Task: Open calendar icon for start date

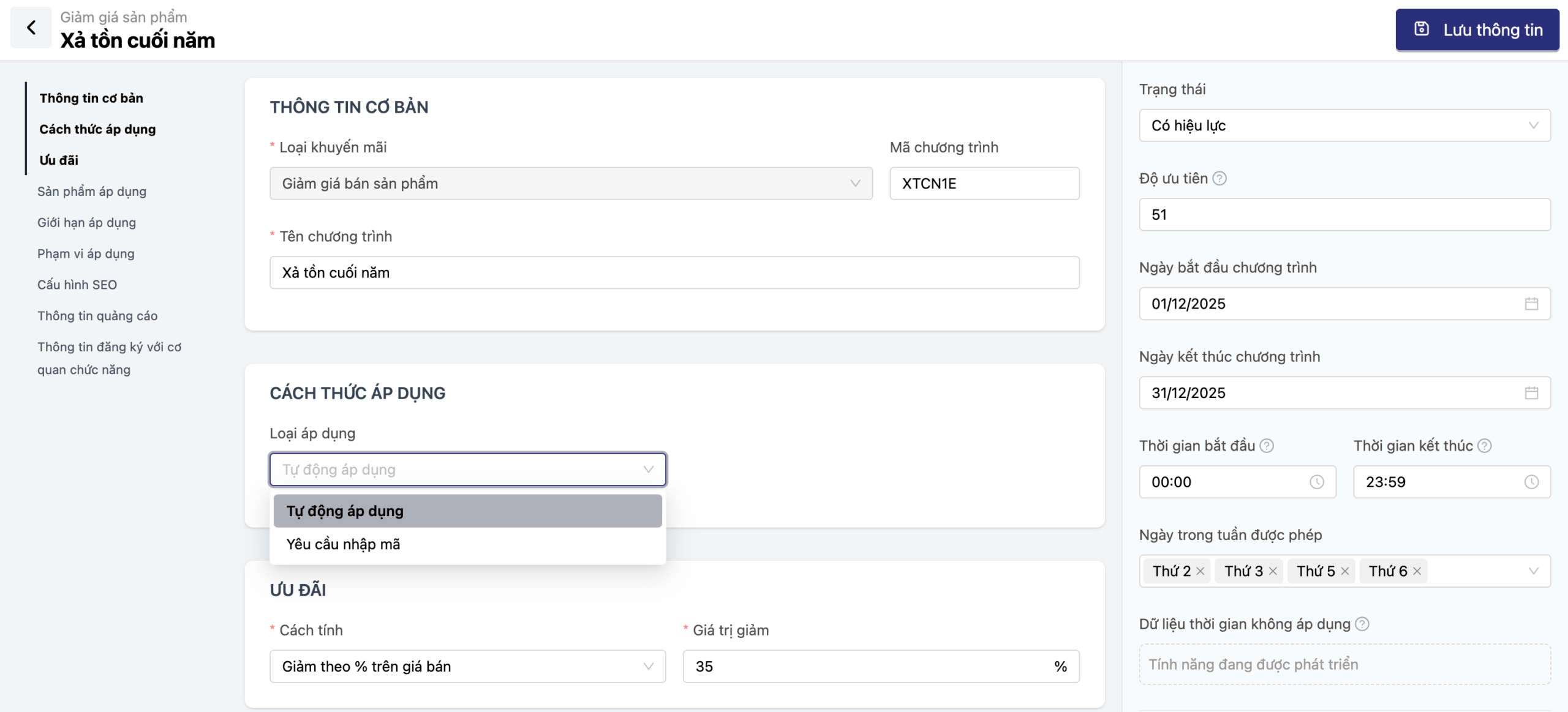Action: pos(1531,304)
